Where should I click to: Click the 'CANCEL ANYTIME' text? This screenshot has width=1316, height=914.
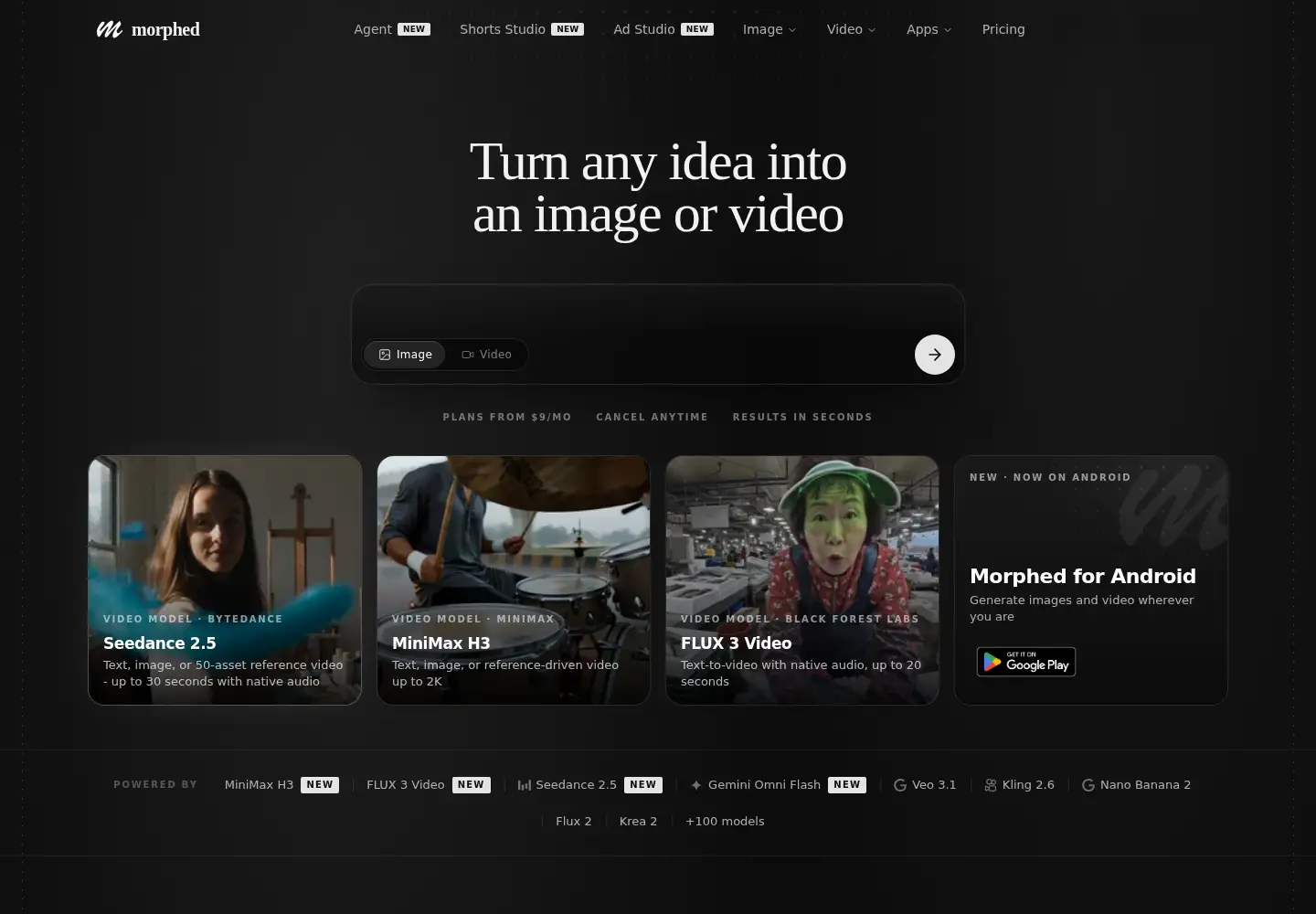coord(652,417)
